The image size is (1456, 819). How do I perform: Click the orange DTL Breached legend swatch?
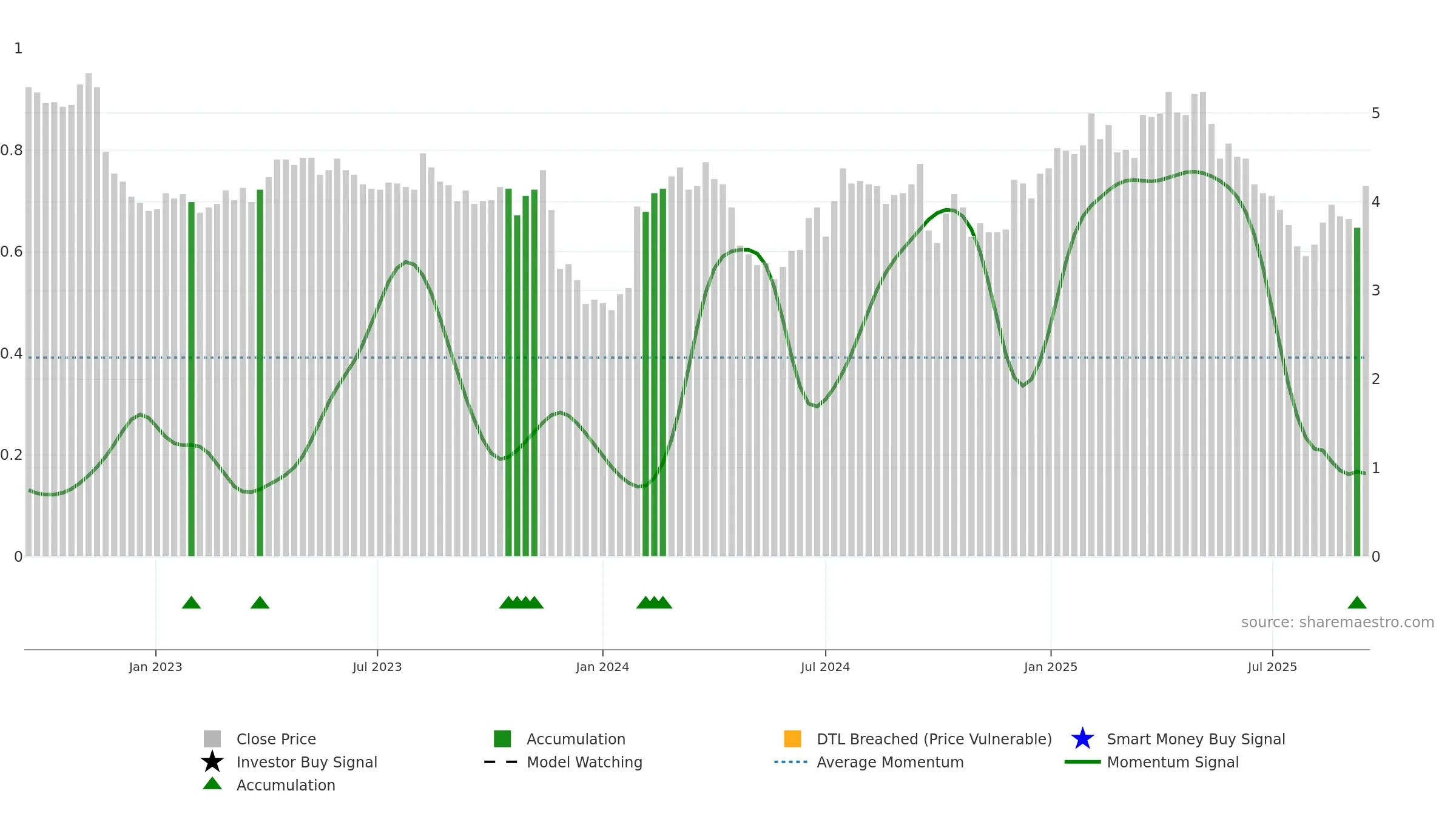(x=792, y=739)
